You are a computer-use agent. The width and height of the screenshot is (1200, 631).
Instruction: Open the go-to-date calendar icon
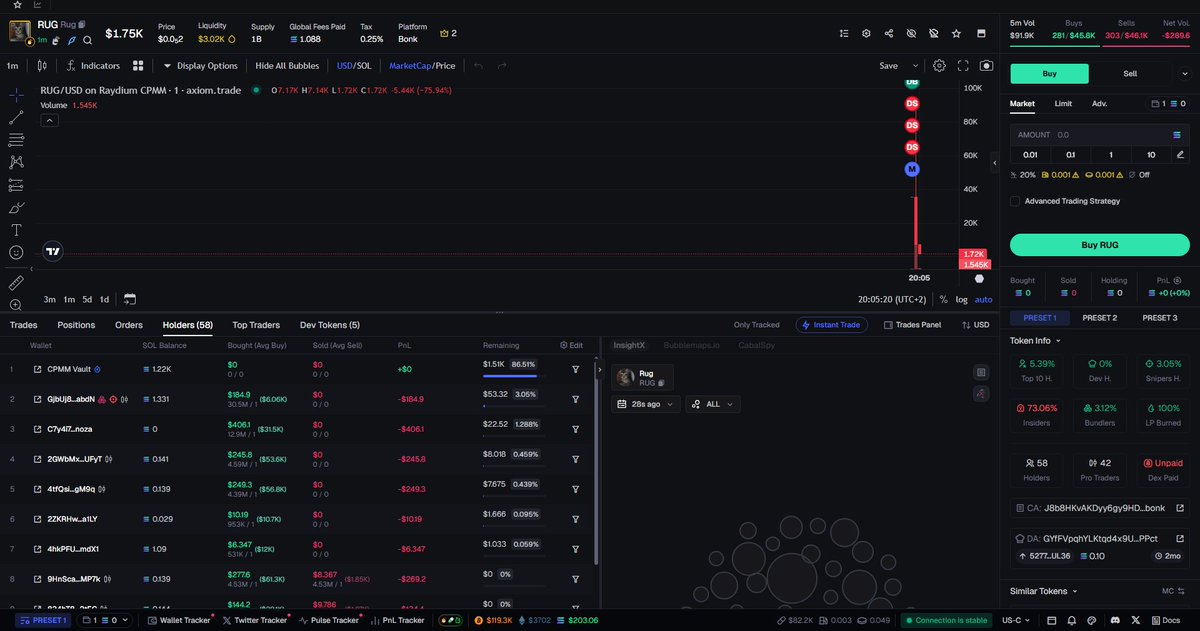[130, 299]
